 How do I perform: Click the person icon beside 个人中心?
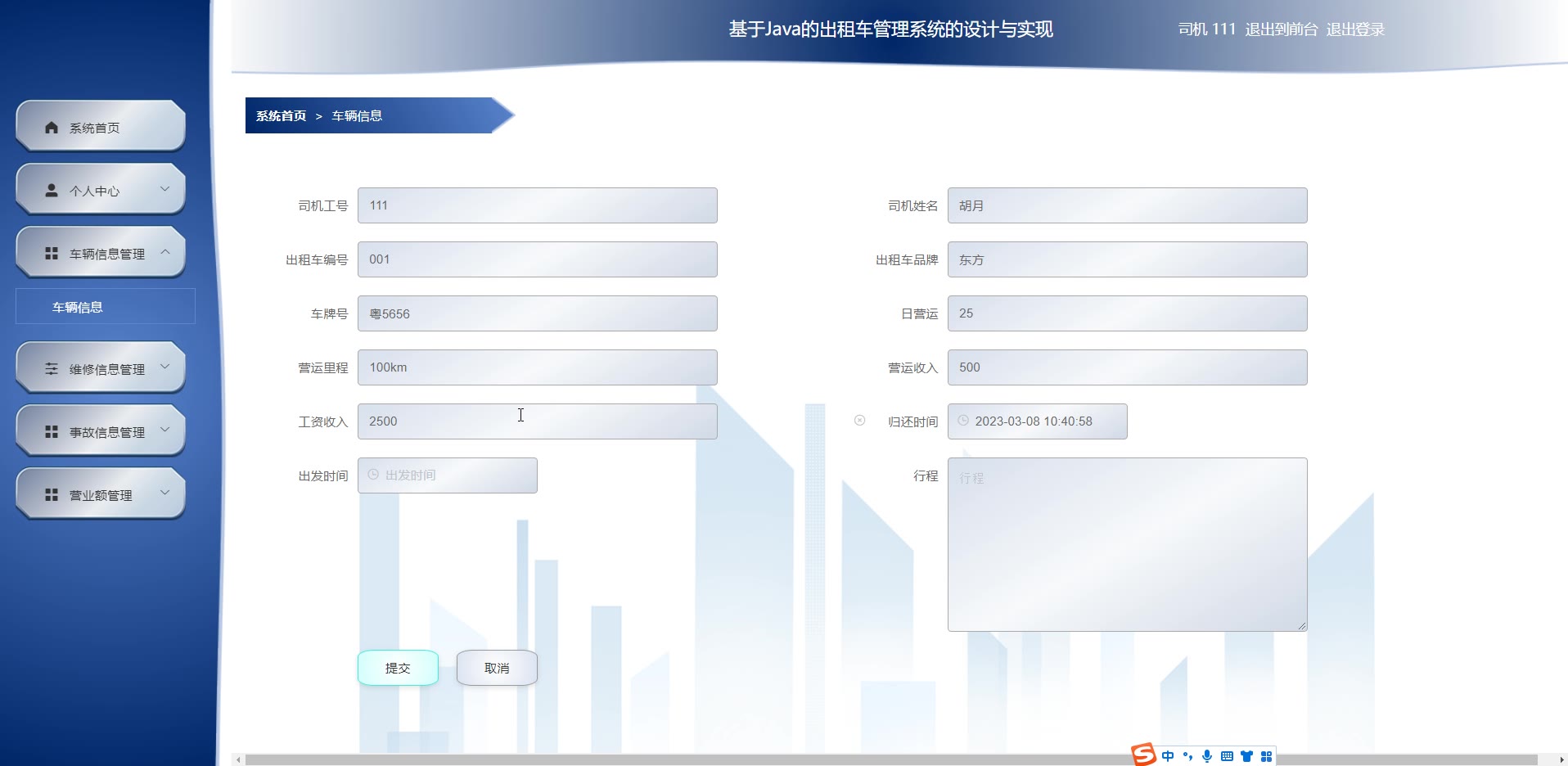(x=52, y=191)
